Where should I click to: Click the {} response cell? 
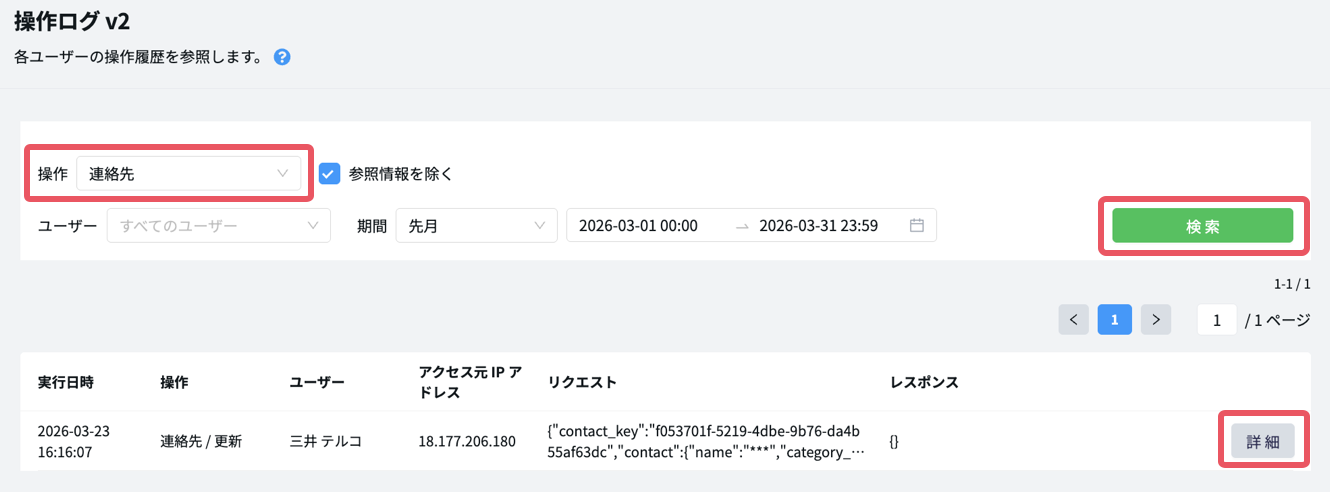click(894, 441)
